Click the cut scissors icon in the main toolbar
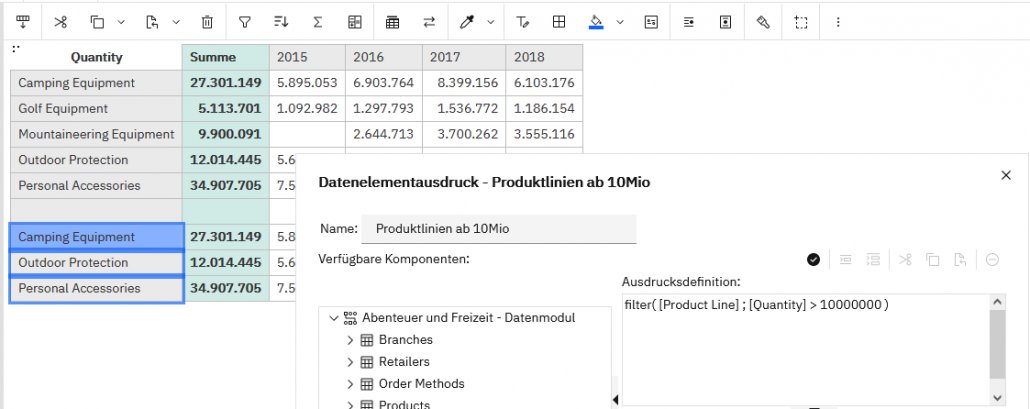This screenshot has width=1030, height=409. tap(60, 22)
